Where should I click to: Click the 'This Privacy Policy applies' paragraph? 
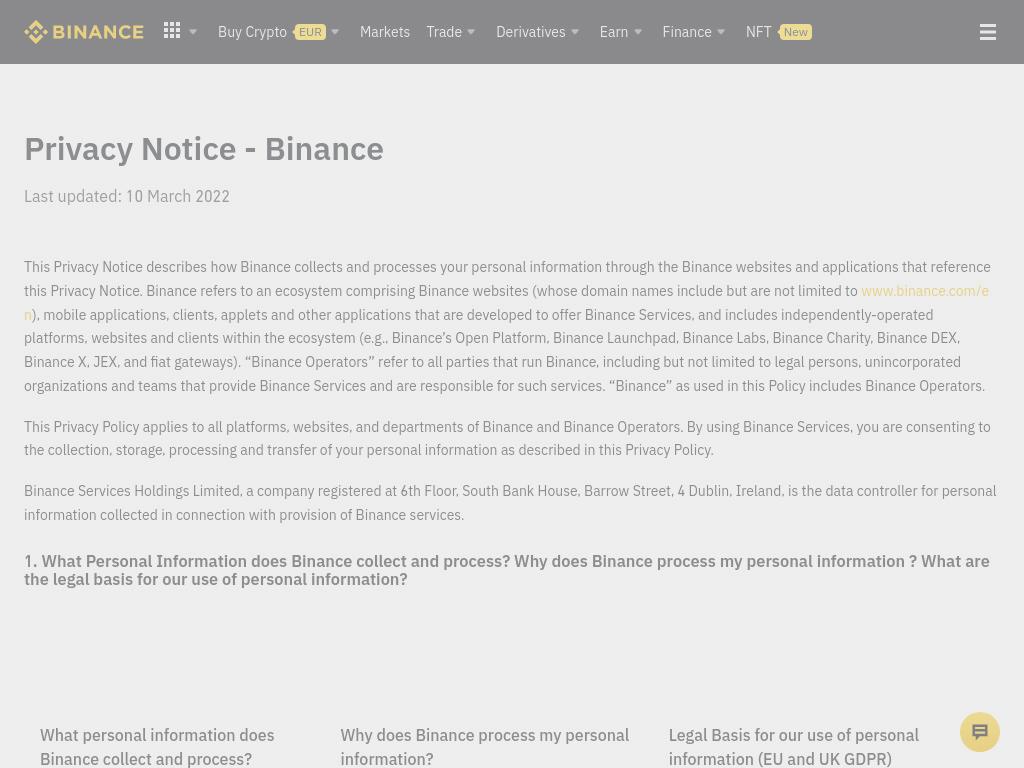coord(507,438)
